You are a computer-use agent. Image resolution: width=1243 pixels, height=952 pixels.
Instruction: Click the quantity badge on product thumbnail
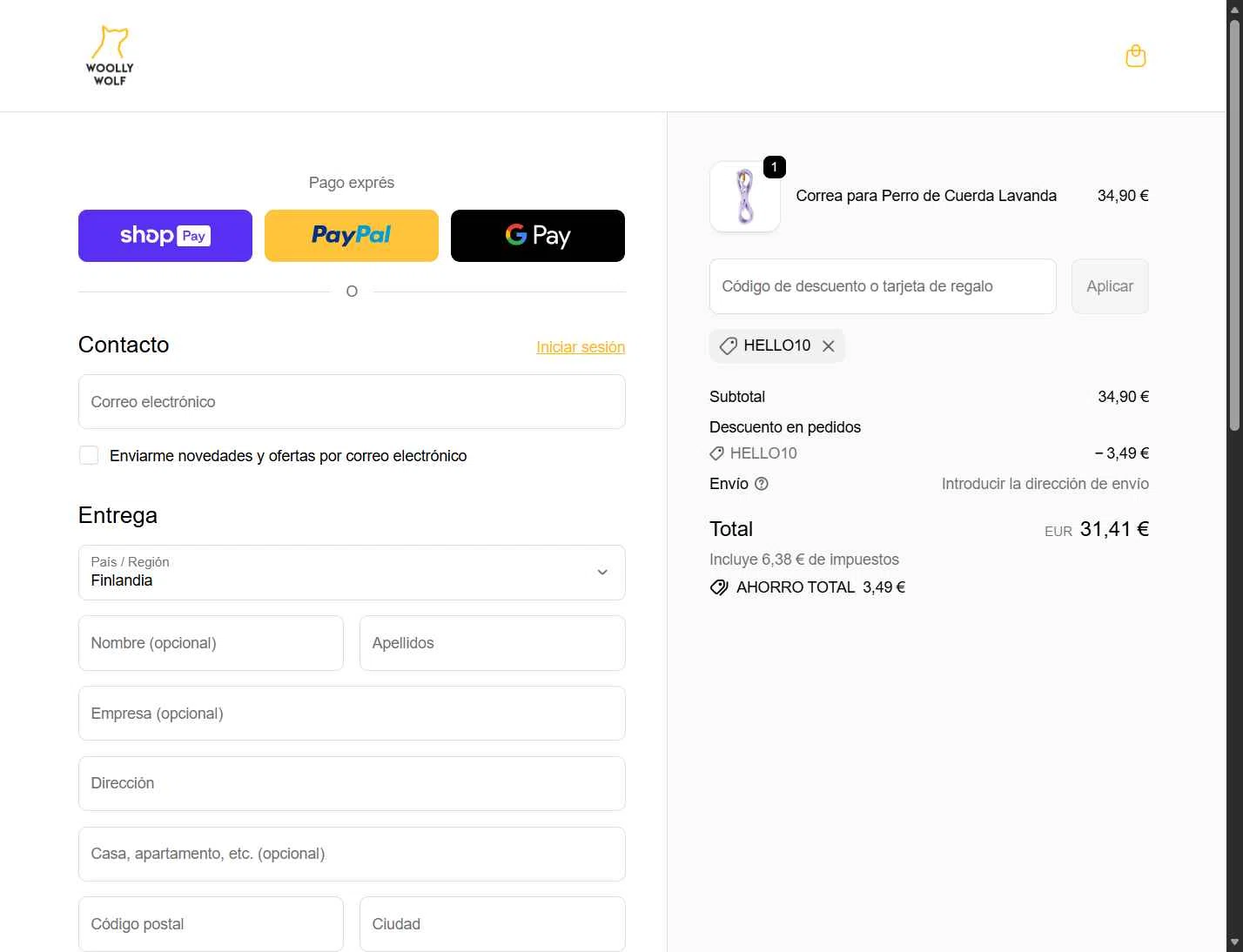pos(774,167)
